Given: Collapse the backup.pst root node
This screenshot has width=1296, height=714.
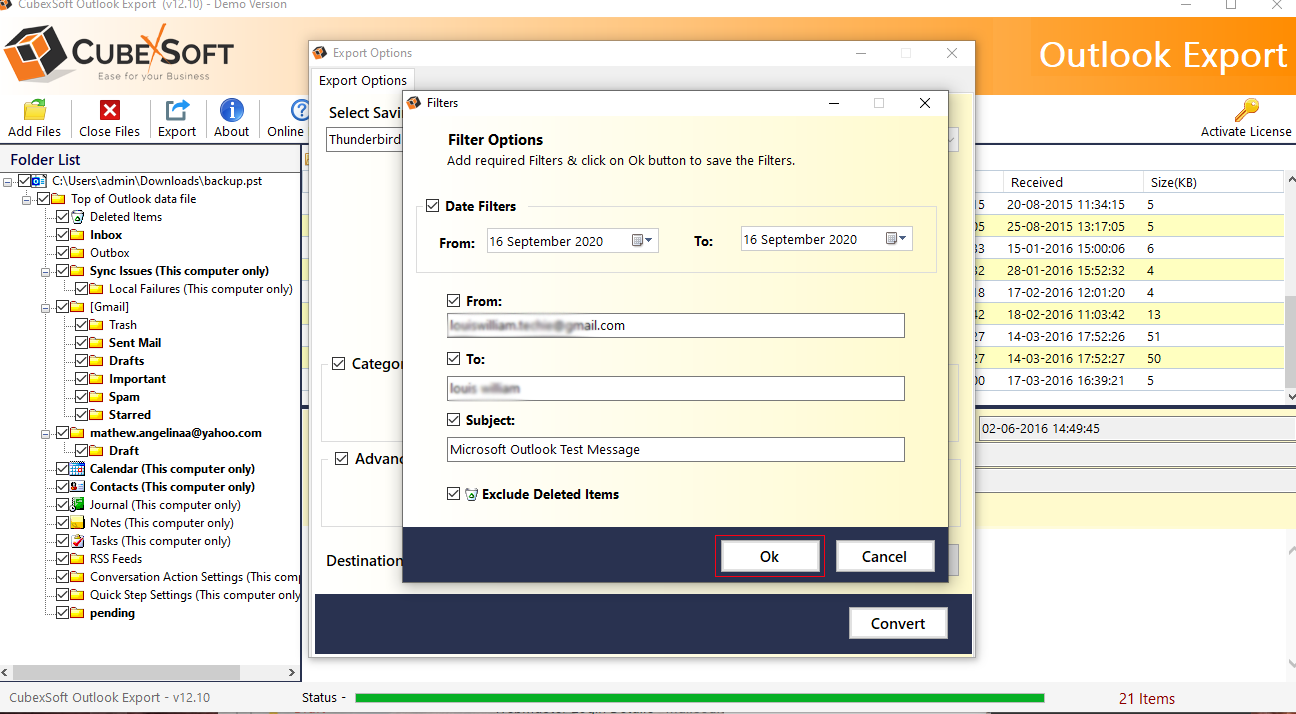Looking at the screenshot, I should 8,181.
